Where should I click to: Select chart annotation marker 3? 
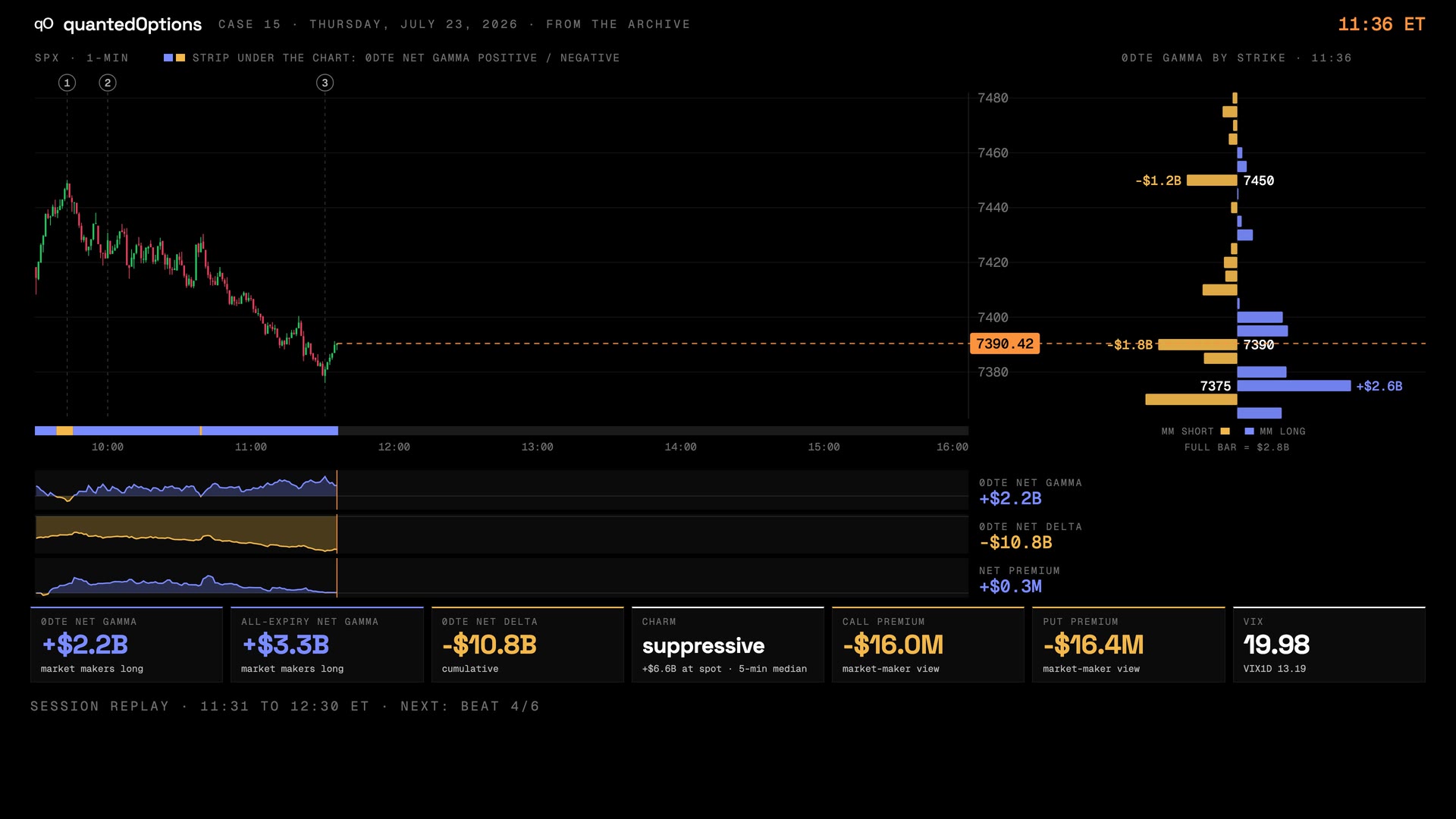[325, 83]
